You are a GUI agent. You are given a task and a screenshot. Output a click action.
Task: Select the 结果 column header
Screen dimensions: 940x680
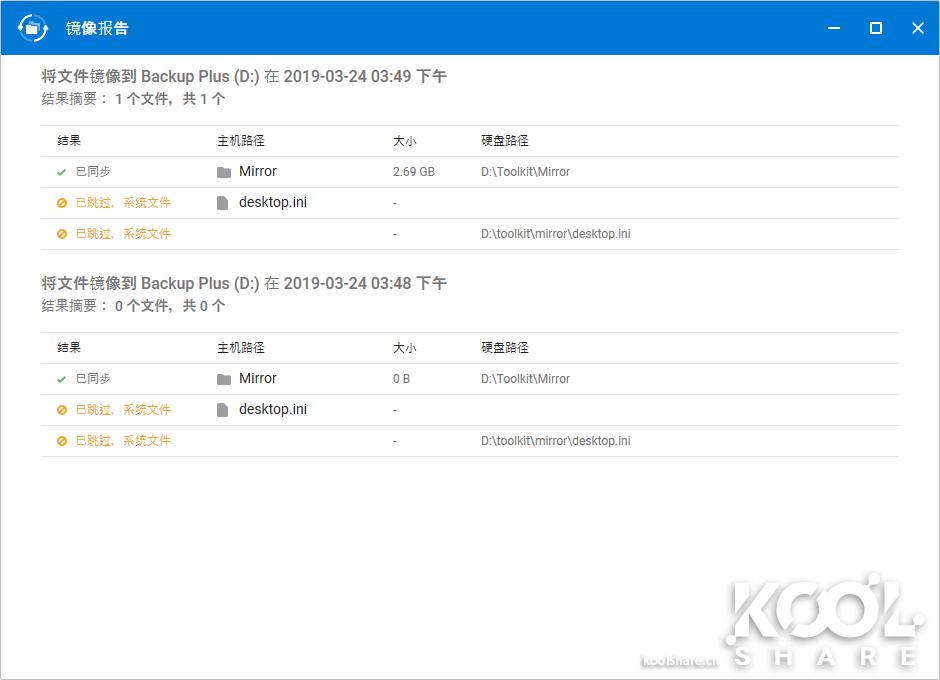(x=67, y=141)
